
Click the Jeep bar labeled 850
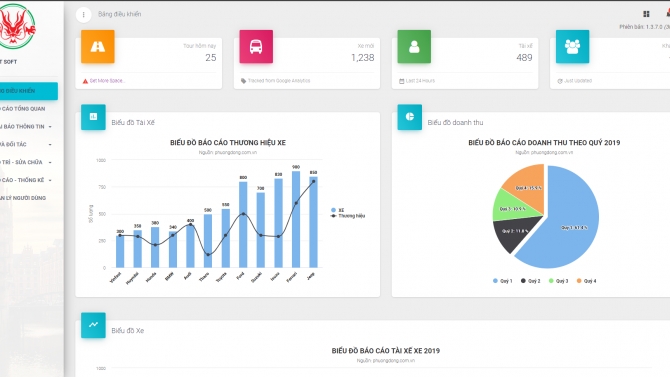tap(313, 222)
